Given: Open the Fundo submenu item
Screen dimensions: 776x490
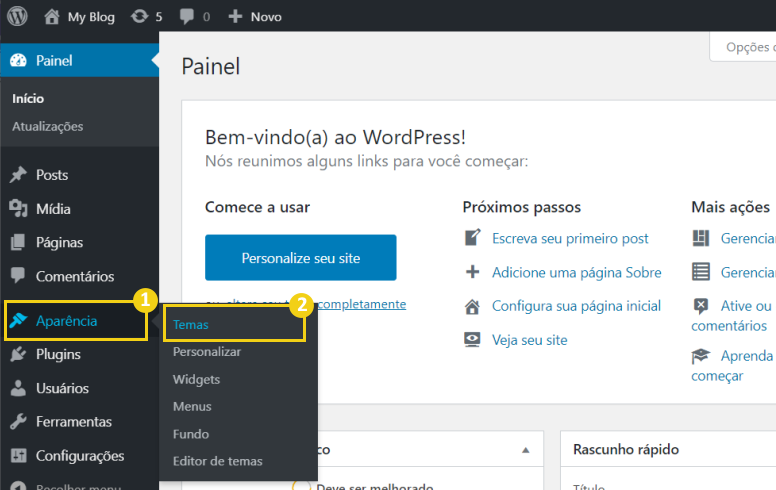Looking at the screenshot, I should [191, 434].
